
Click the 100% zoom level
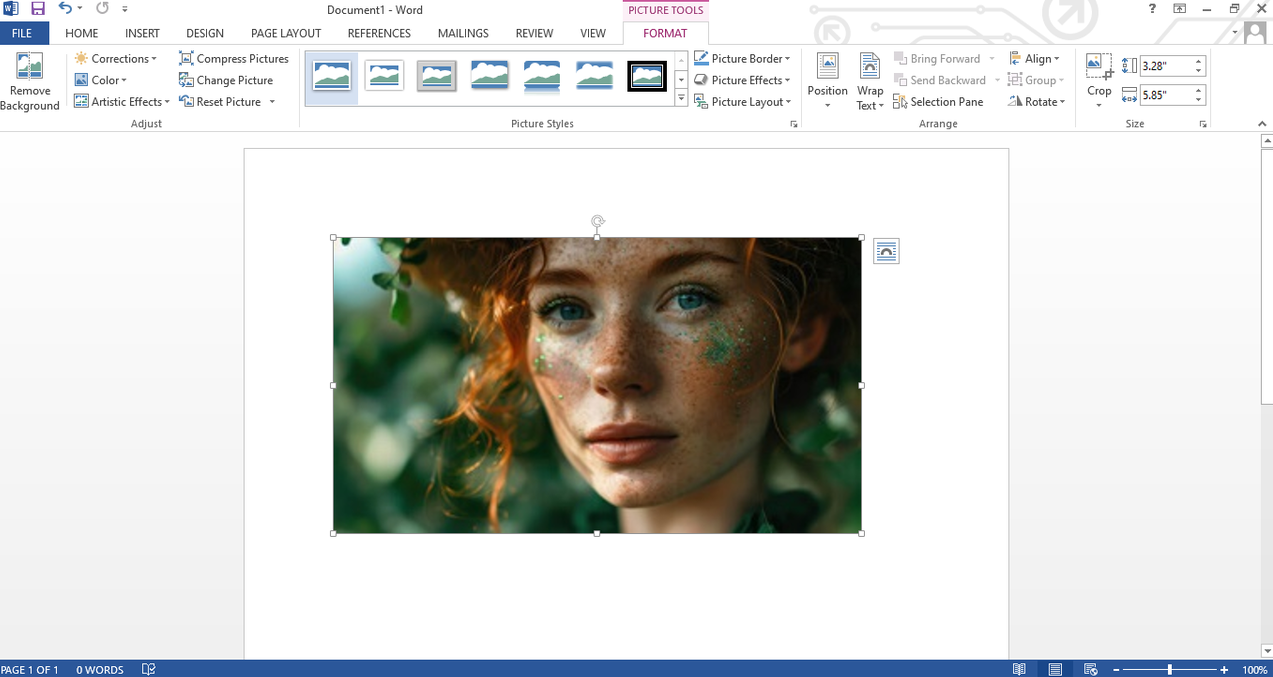[1255, 669]
